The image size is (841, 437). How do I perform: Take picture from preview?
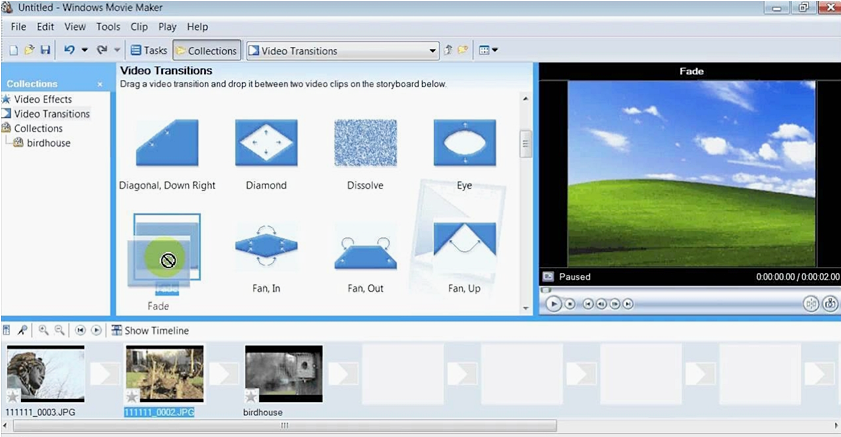(x=830, y=304)
